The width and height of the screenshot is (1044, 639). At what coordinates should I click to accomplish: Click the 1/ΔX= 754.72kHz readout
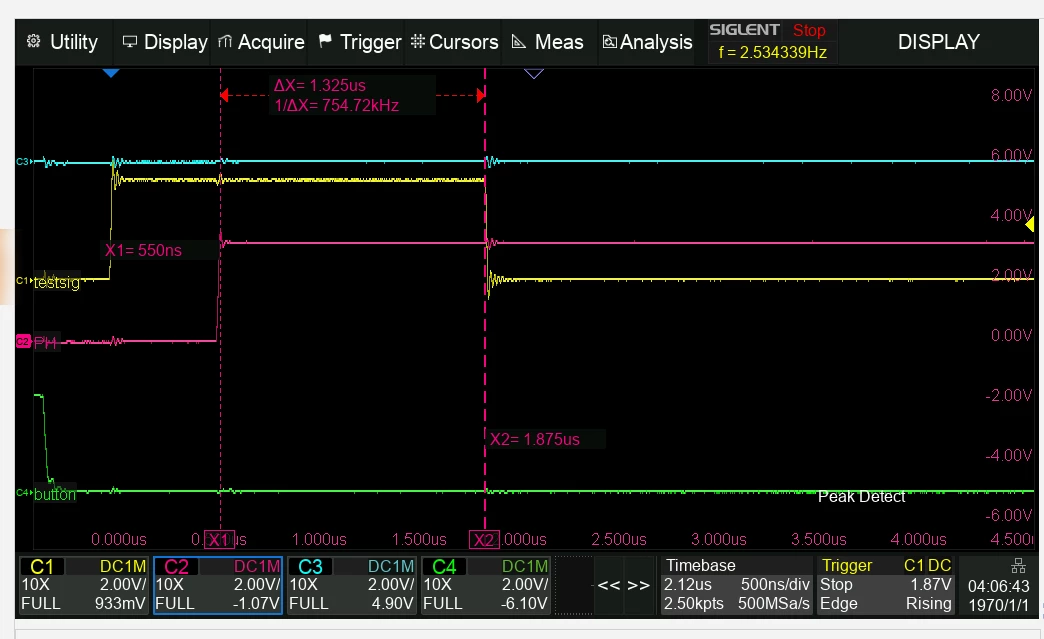[x=336, y=105]
